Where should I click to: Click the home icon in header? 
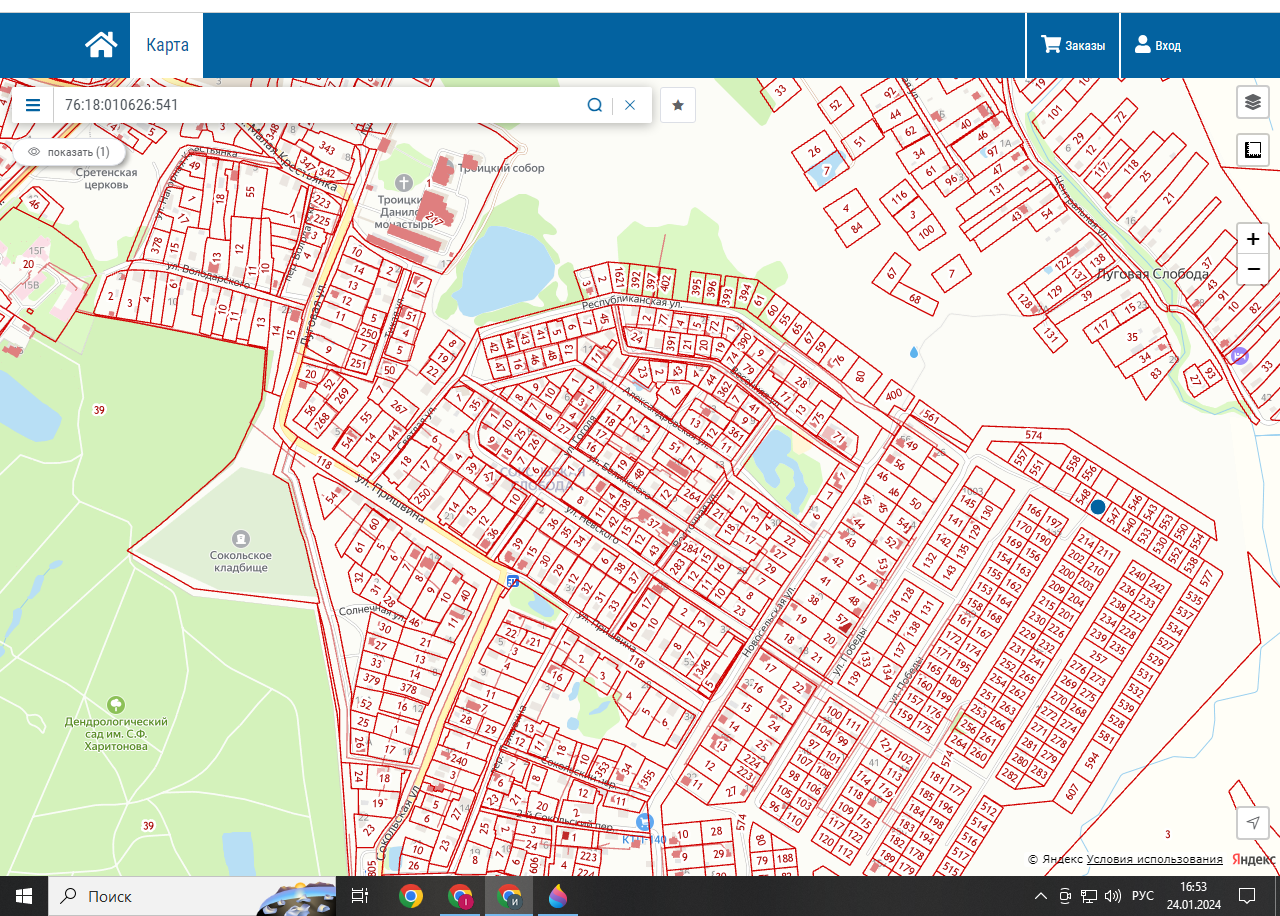(x=101, y=45)
